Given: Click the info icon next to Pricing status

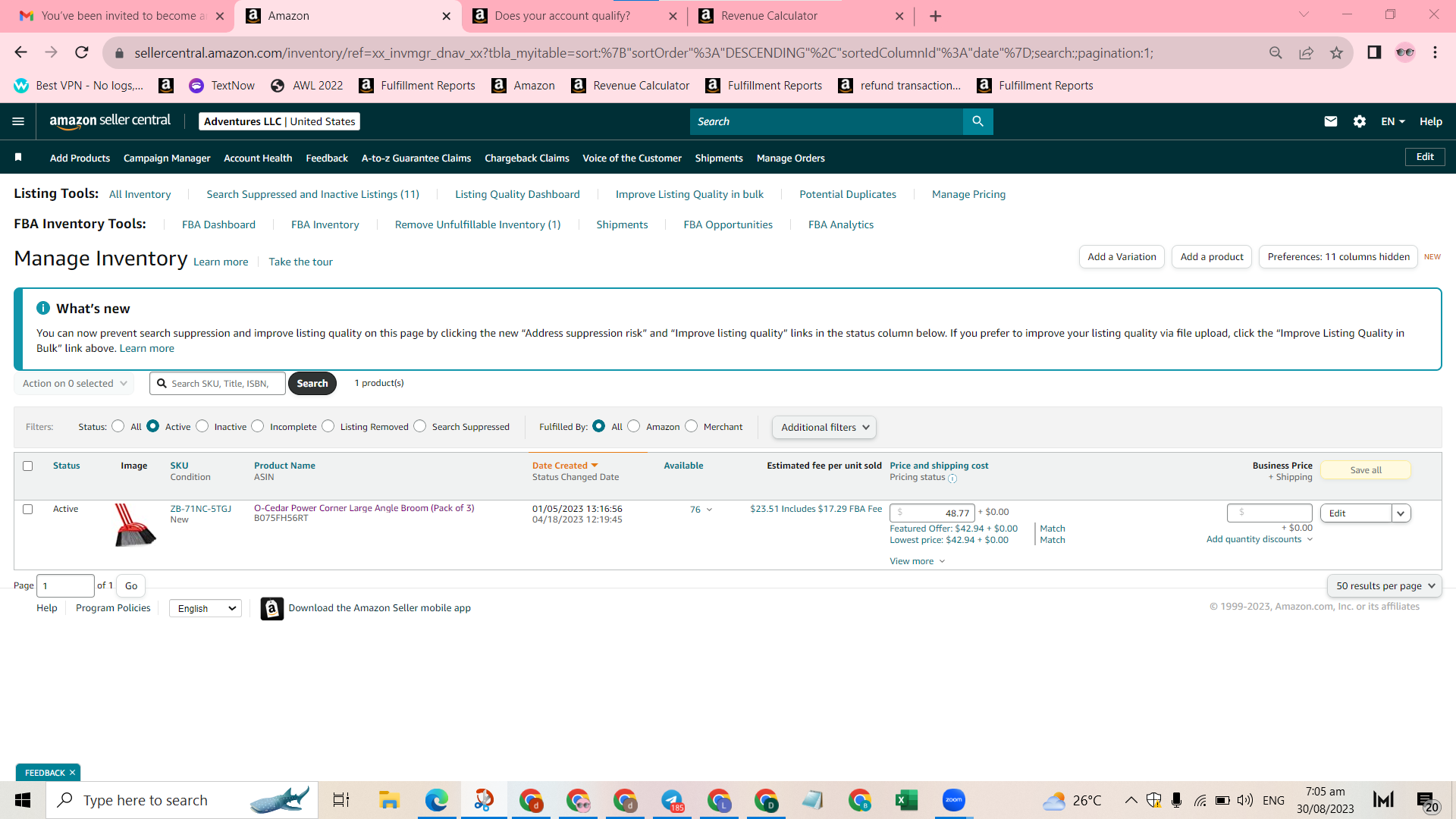Looking at the screenshot, I should (x=952, y=479).
